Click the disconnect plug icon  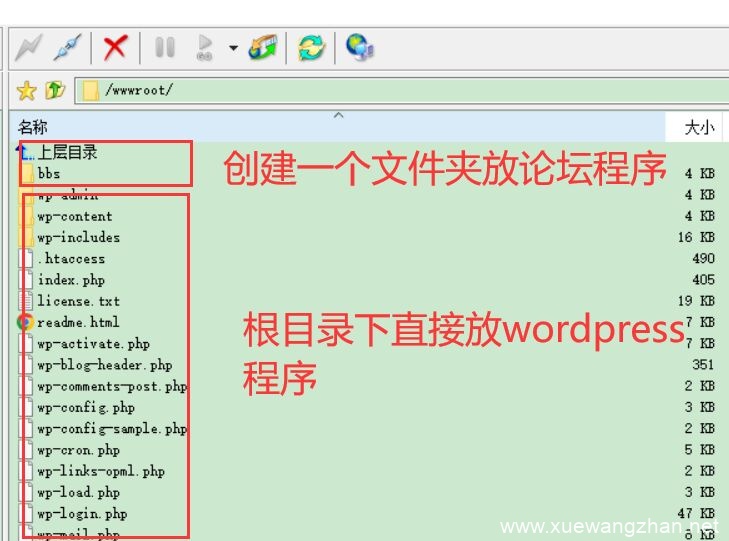[x=67, y=47]
